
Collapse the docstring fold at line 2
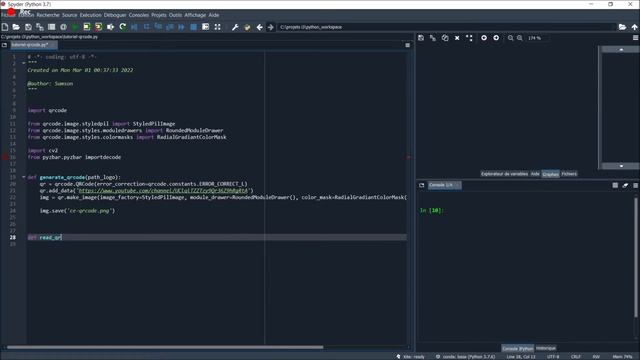click(23, 63)
